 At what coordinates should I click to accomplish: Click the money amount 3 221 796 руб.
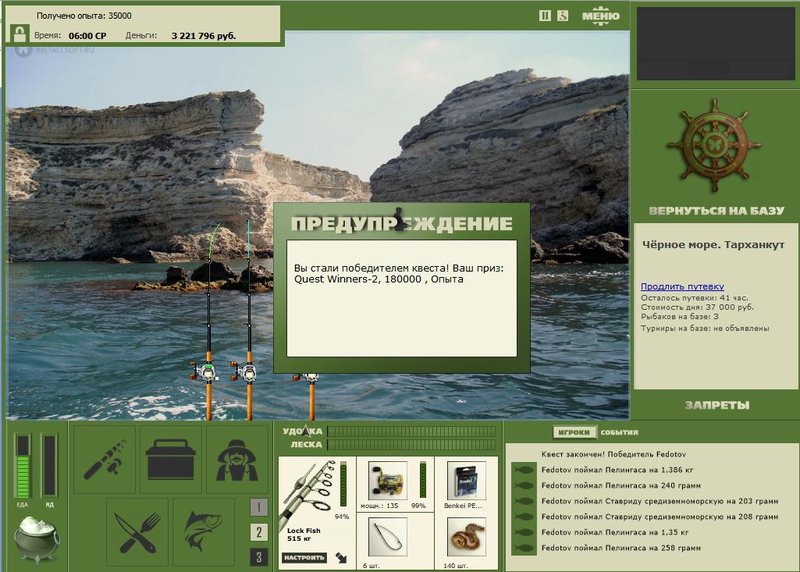[x=204, y=36]
